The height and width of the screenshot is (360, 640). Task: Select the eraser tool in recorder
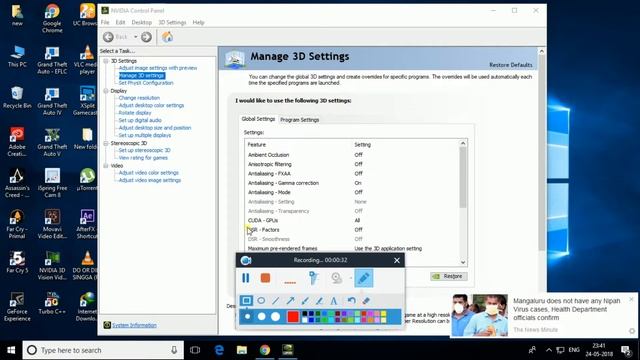pos(366,301)
